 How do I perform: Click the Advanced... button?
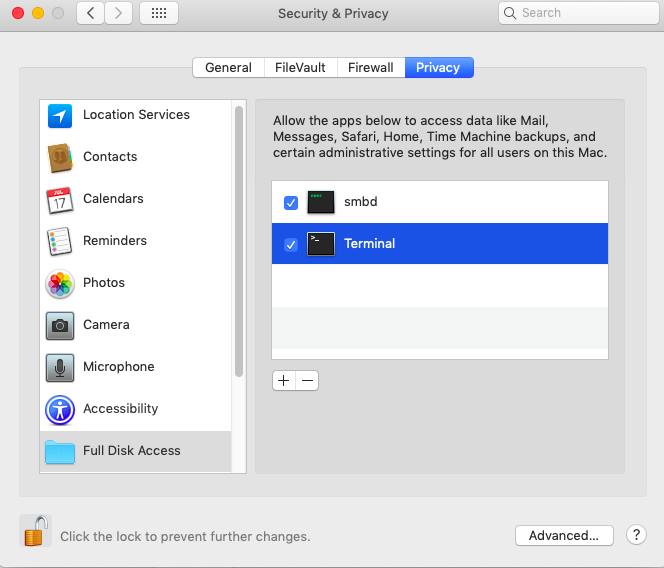(564, 535)
